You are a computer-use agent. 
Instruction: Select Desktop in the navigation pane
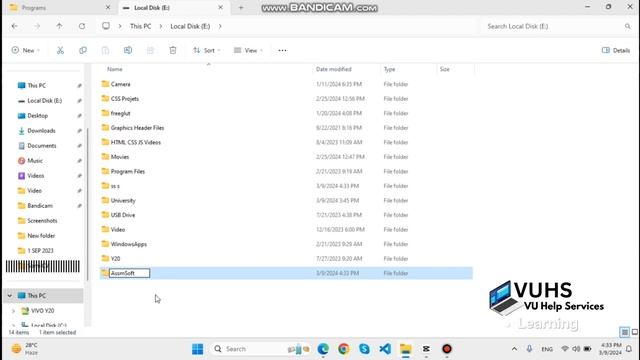pyautogui.click(x=38, y=116)
